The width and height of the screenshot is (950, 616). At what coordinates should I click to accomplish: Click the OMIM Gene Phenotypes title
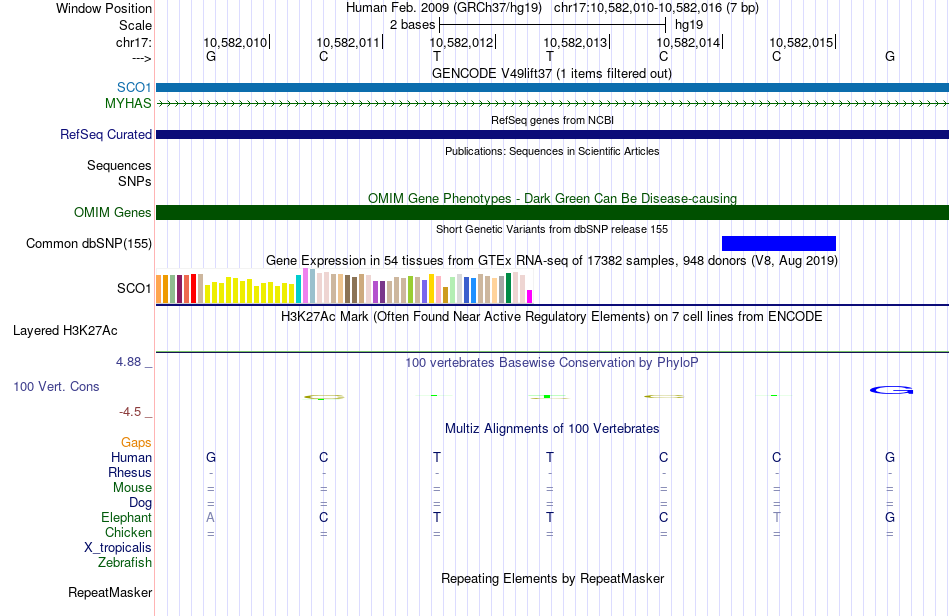[x=552, y=199]
